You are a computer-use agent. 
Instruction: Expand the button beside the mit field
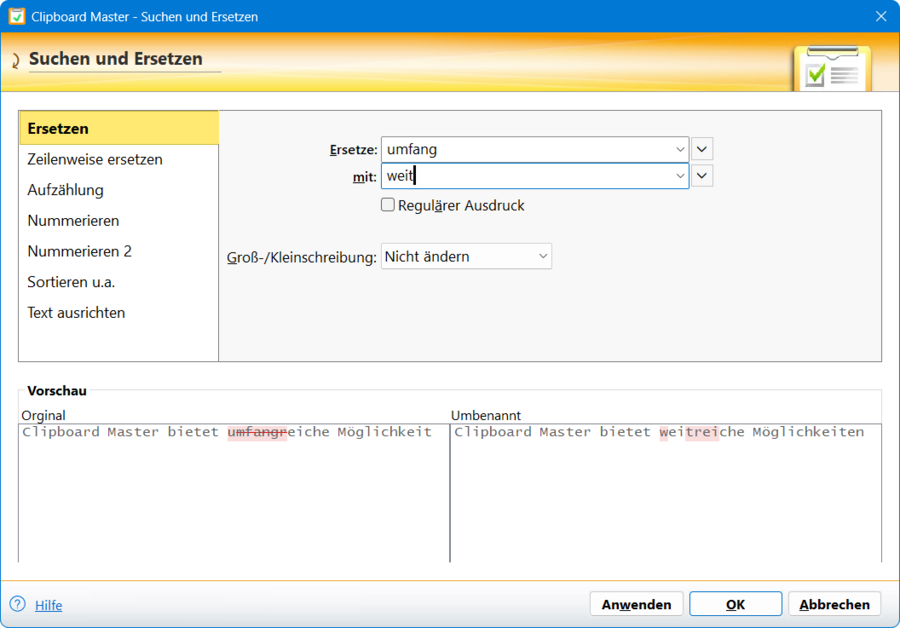click(x=702, y=176)
